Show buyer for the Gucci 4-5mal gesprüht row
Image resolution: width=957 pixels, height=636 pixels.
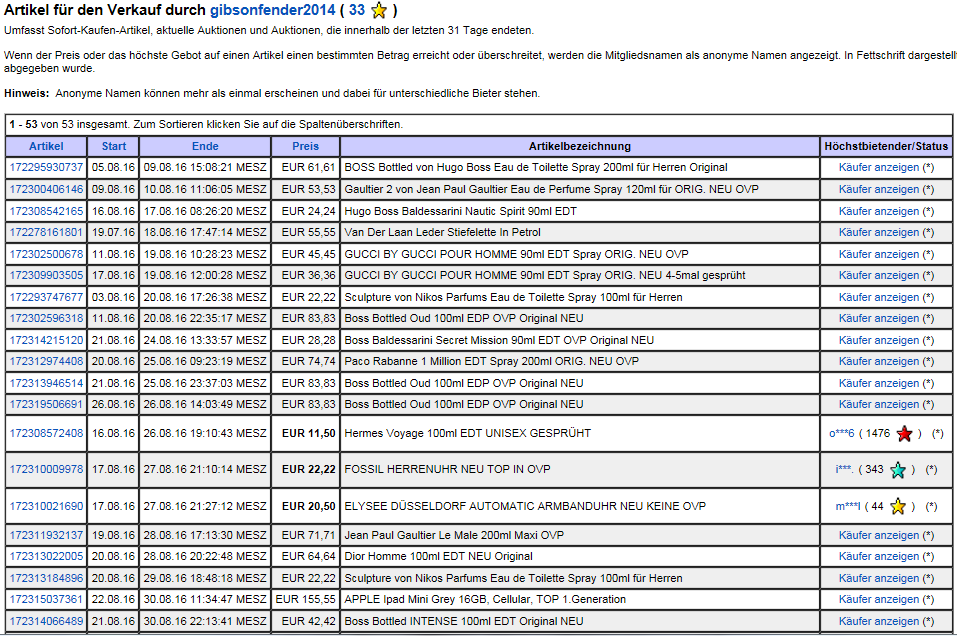[x=879, y=275]
